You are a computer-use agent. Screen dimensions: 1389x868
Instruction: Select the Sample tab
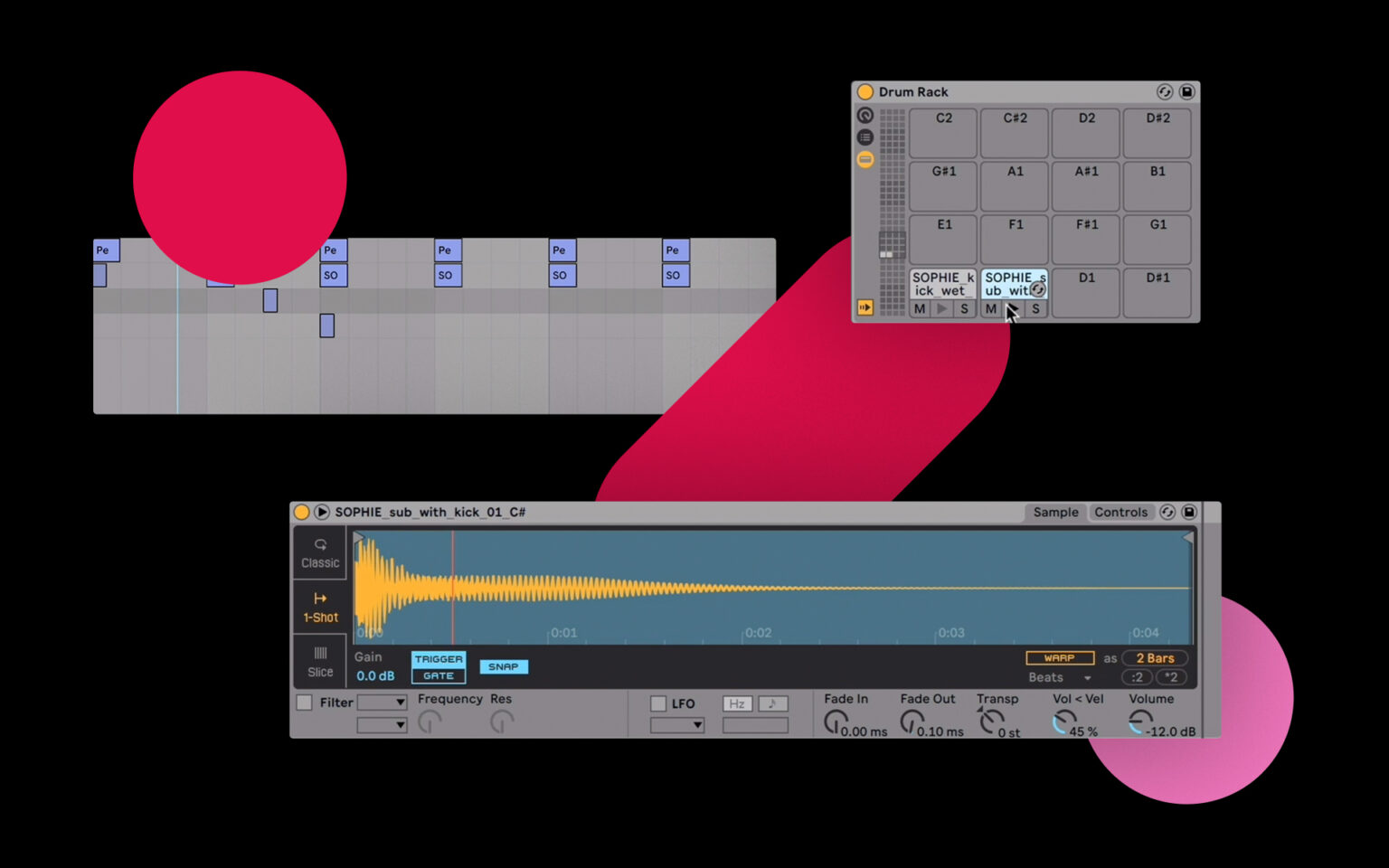click(1054, 512)
